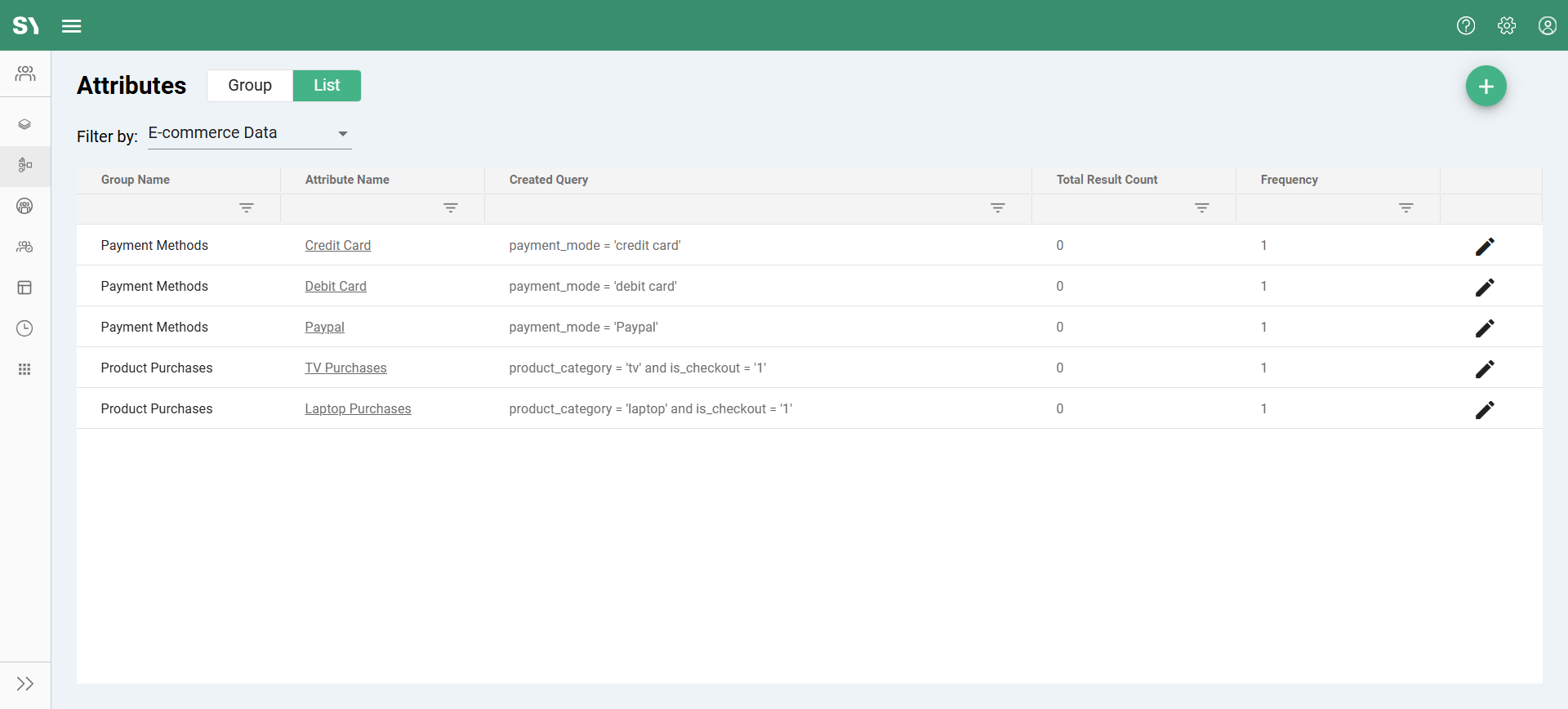Click the layers icon in sidebar

(x=24, y=124)
